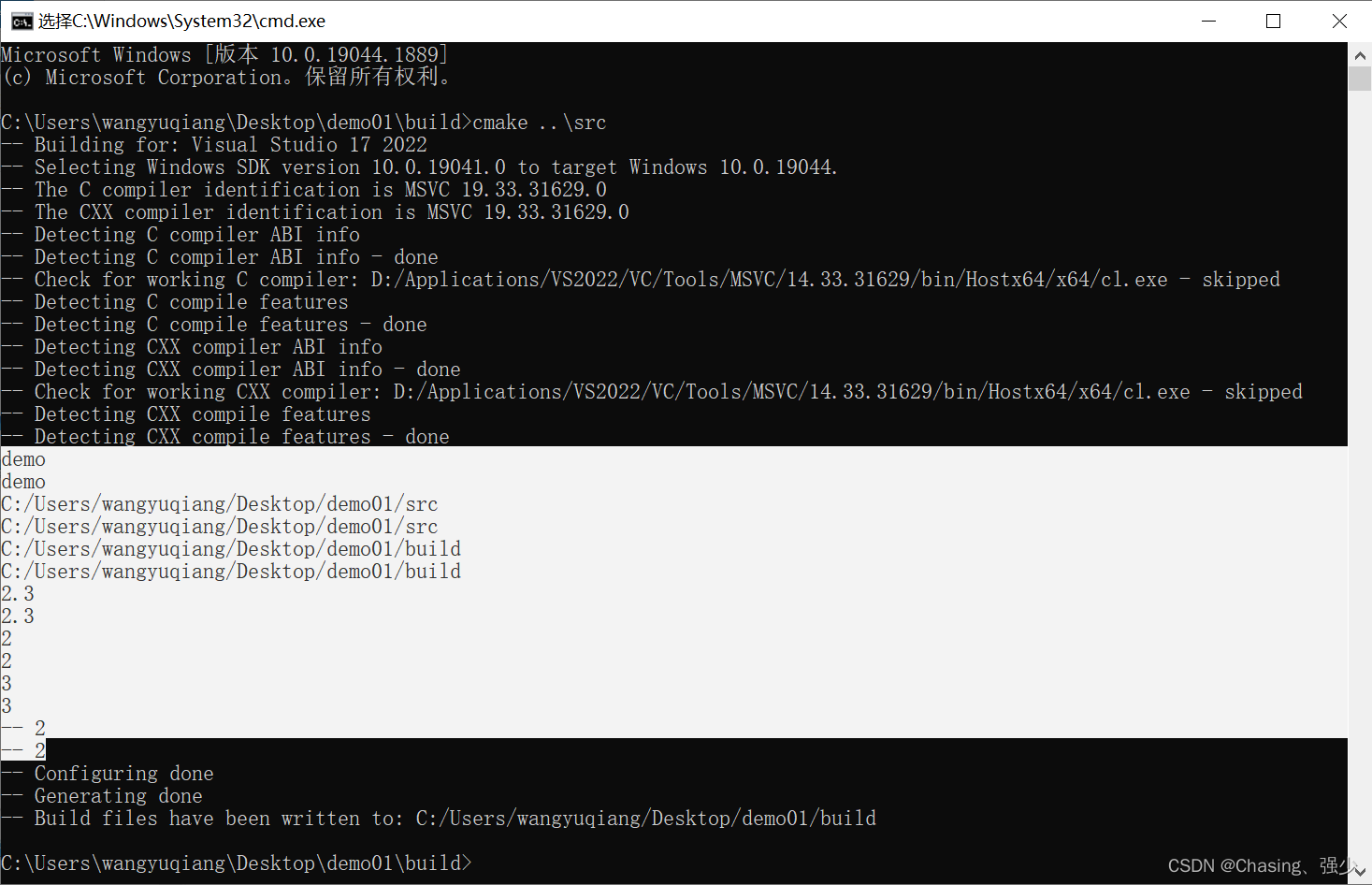The width and height of the screenshot is (1372, 885).
Task: Click the scrollbar down arrow
Action: (1360, 872)
